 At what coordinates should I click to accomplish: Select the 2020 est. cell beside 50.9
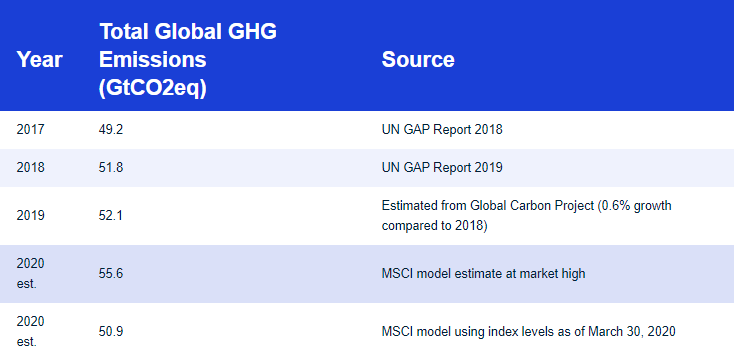pos(30,332)
